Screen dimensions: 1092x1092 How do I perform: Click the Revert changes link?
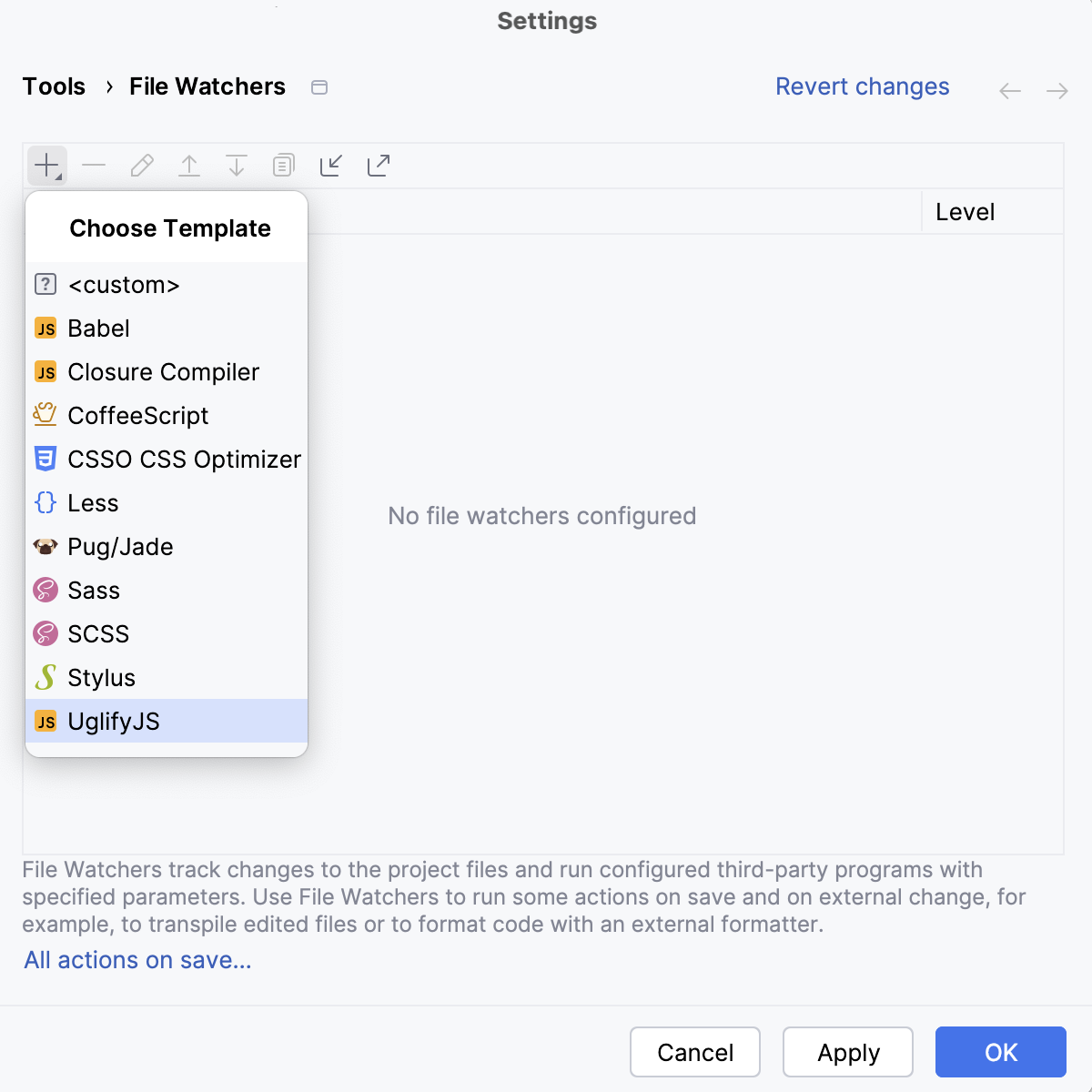tap(862, 86)
